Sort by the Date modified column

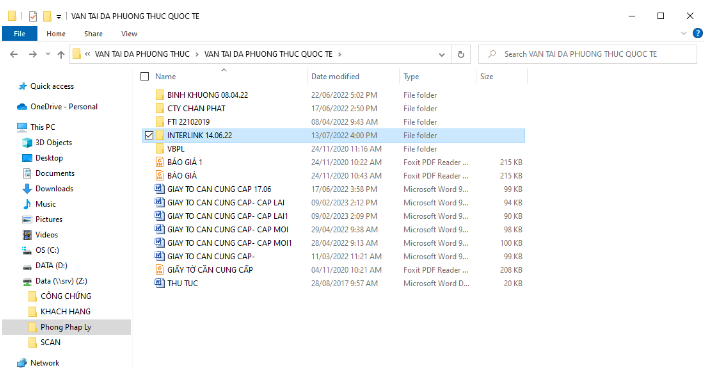point(335,76)
